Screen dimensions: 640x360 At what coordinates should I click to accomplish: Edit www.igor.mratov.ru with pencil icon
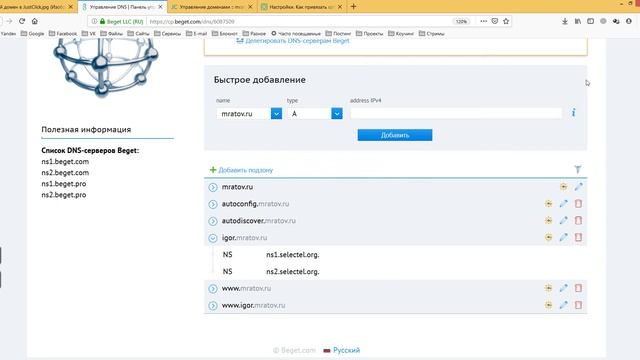(563, 305)
